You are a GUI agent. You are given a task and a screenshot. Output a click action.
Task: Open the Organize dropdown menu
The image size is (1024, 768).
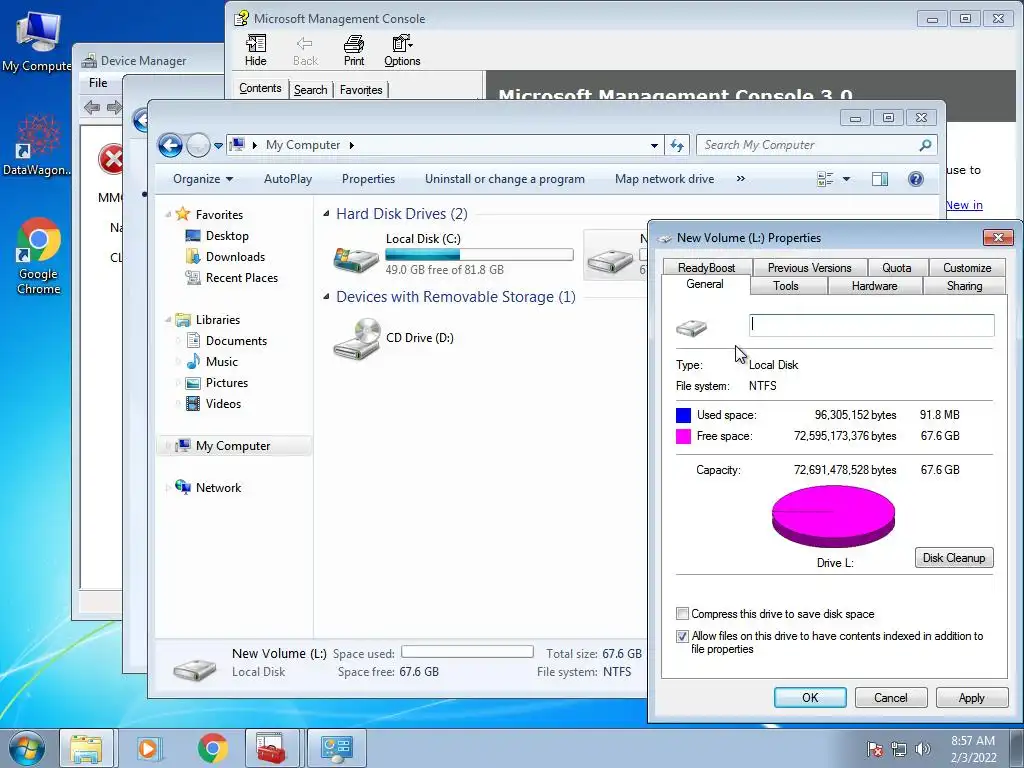(x=202, y=179)
